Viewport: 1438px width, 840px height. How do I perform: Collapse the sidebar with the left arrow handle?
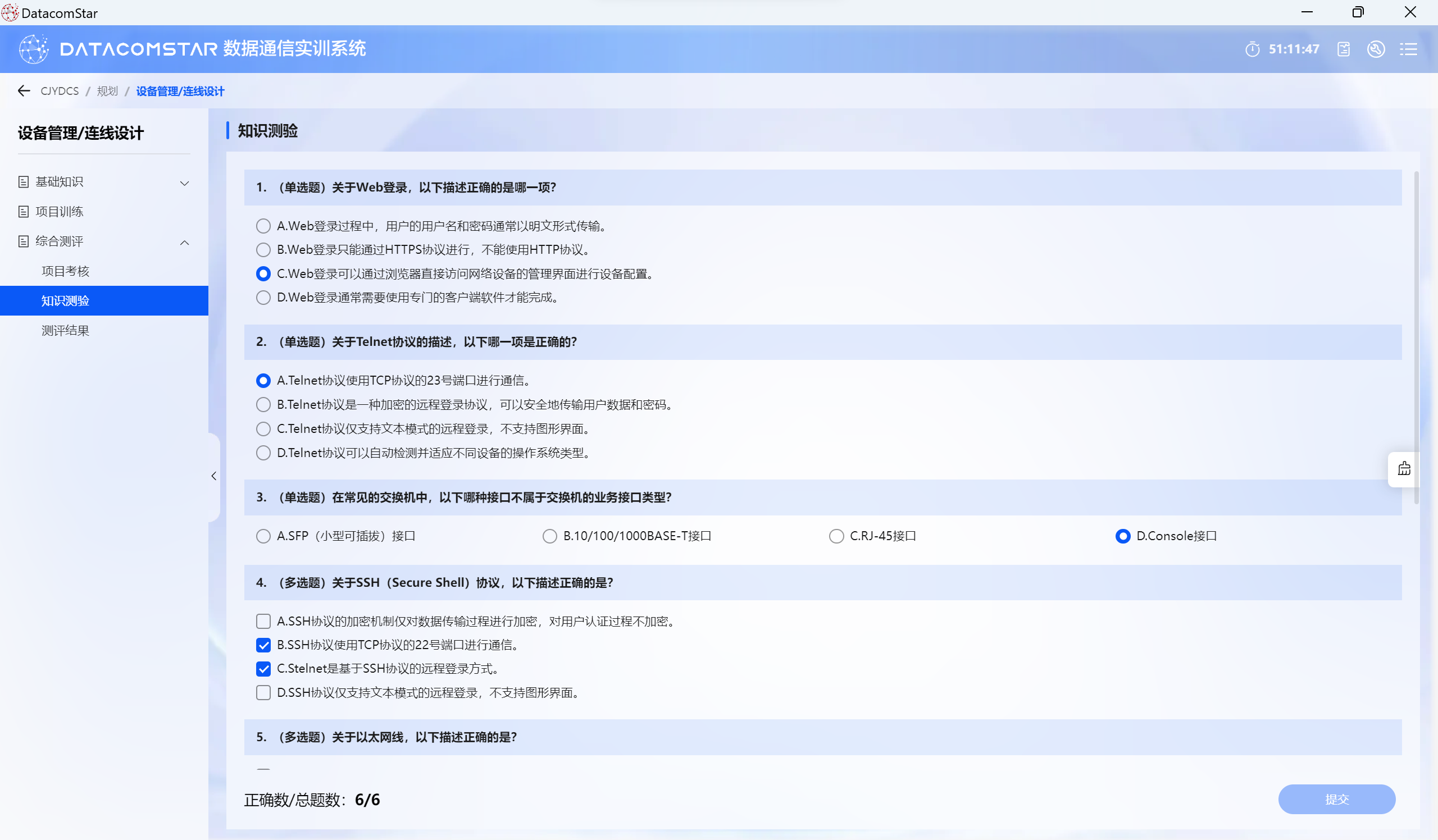coord(214,476)
